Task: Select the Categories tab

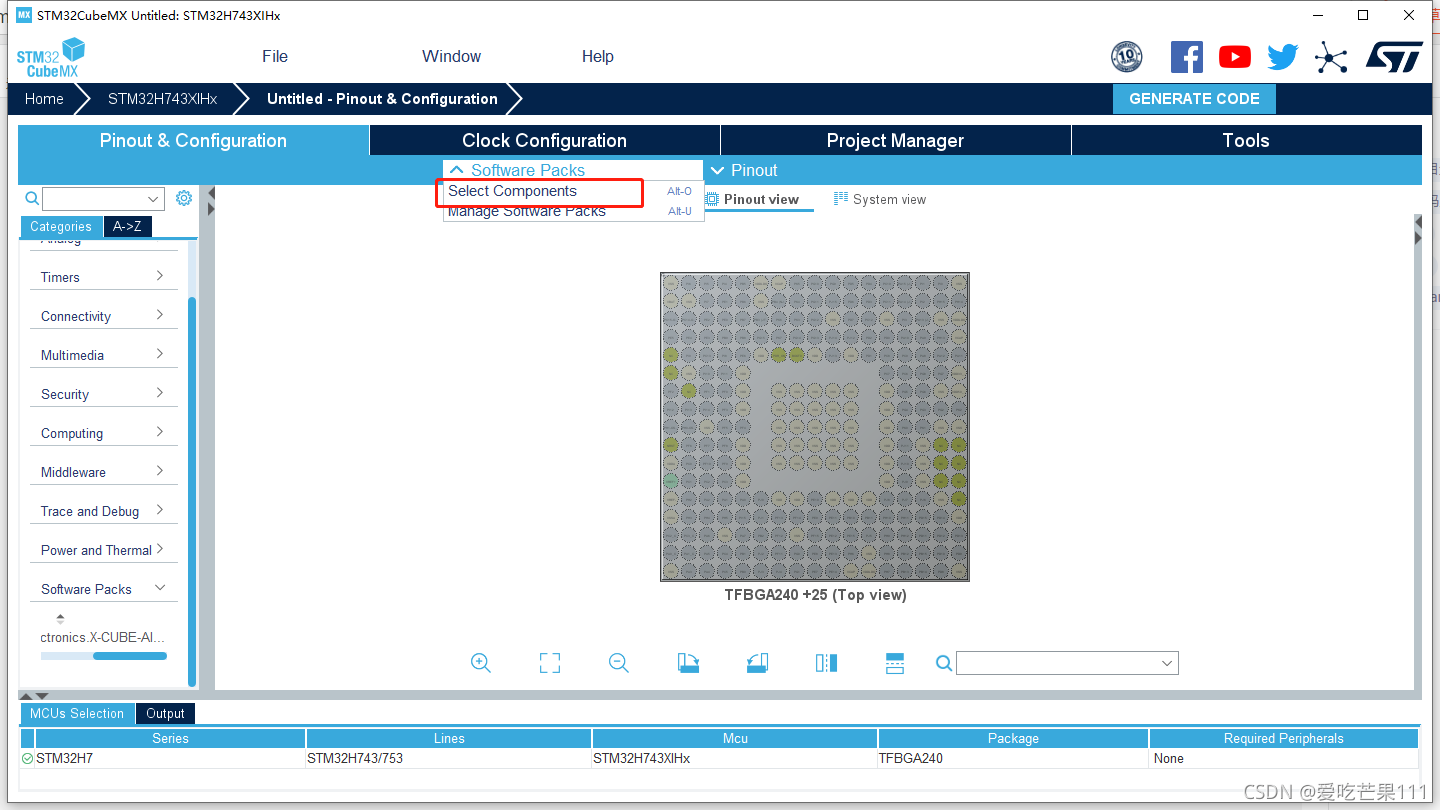Action: [61, 226]
